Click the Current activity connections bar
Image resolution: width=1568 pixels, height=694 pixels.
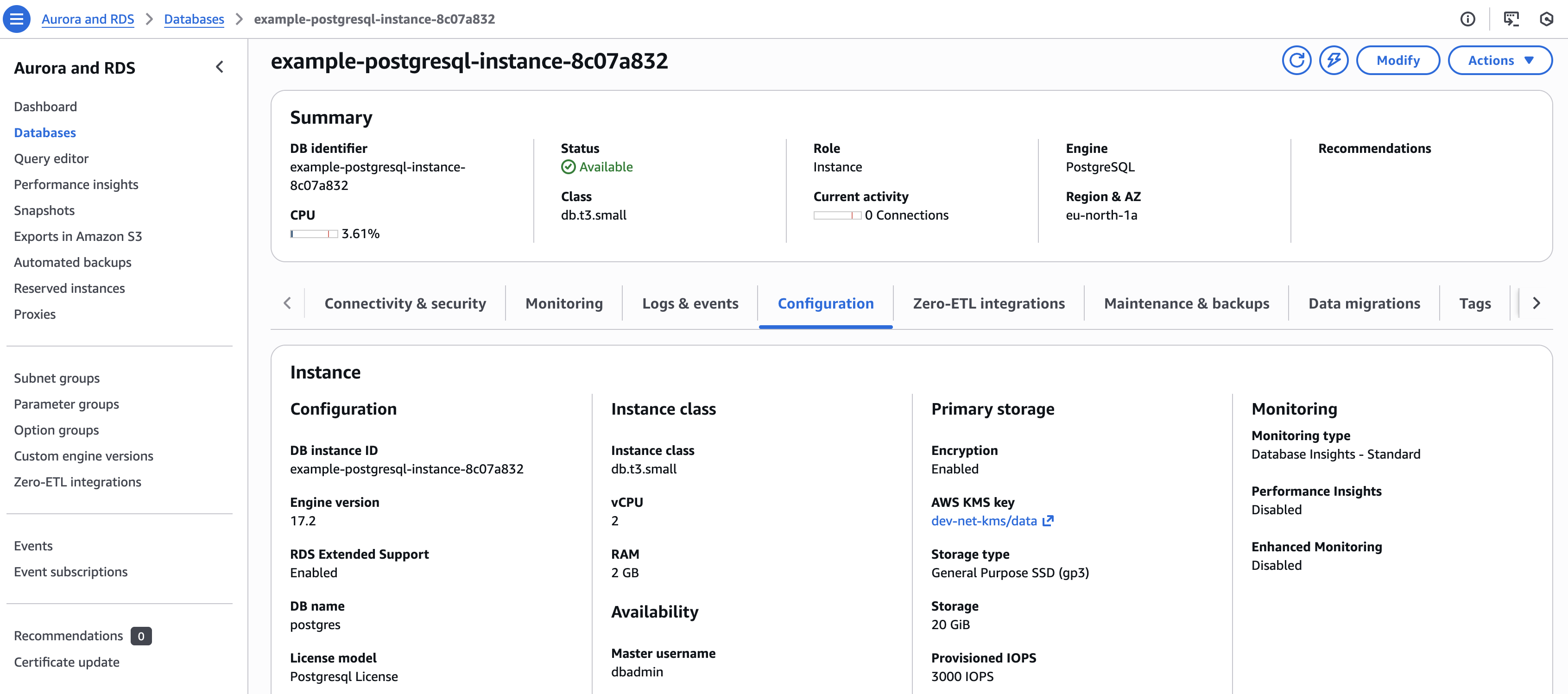pyautogui.click(x=837, y=215)
